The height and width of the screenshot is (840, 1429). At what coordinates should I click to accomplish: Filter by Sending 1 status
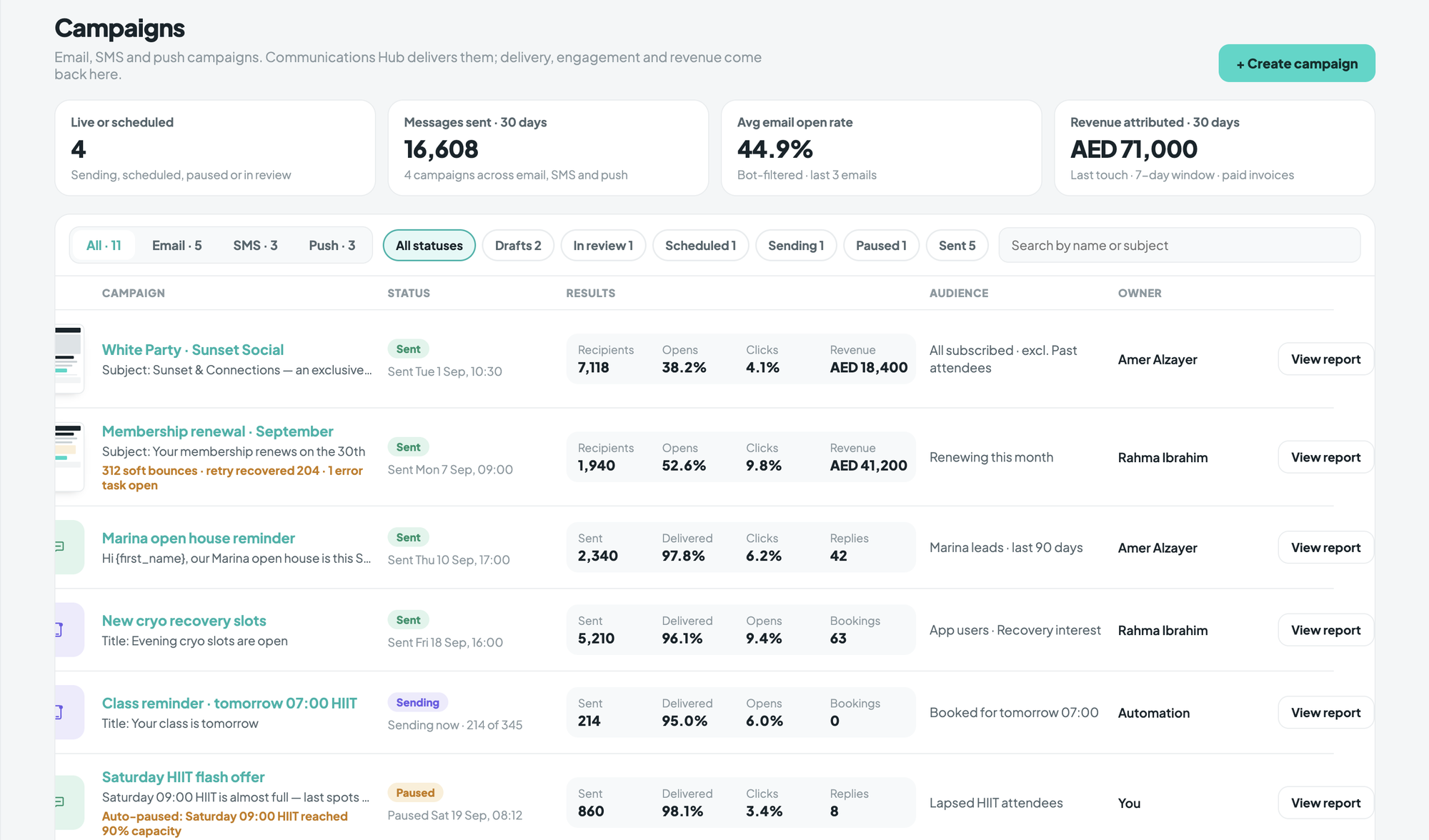pyautogui.click(x=796, y=245)
